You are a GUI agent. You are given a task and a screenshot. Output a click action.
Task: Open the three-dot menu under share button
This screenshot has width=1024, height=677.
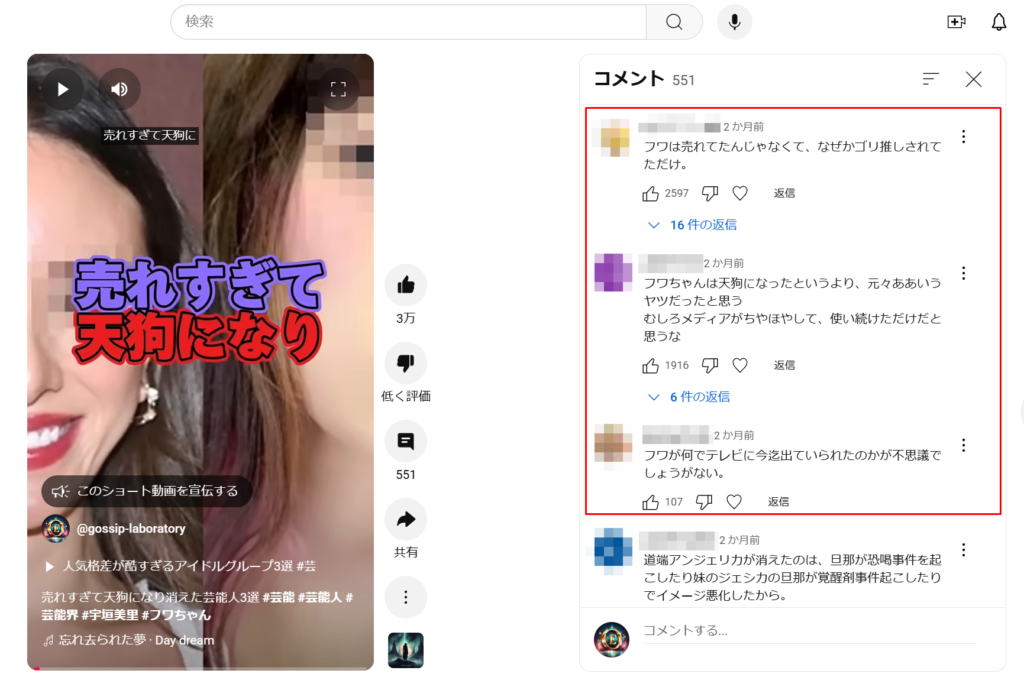(405, 598)
